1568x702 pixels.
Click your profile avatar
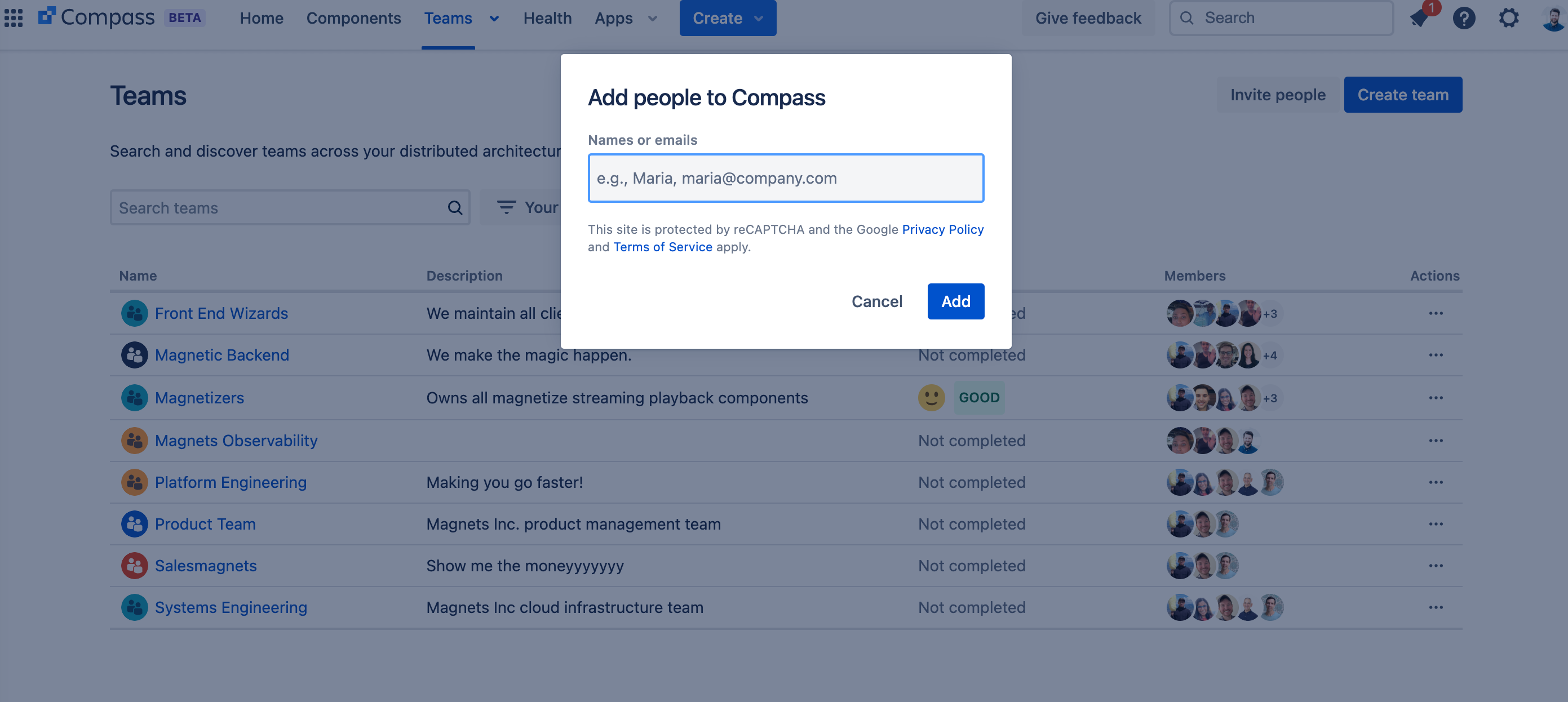pos(1553,18)
